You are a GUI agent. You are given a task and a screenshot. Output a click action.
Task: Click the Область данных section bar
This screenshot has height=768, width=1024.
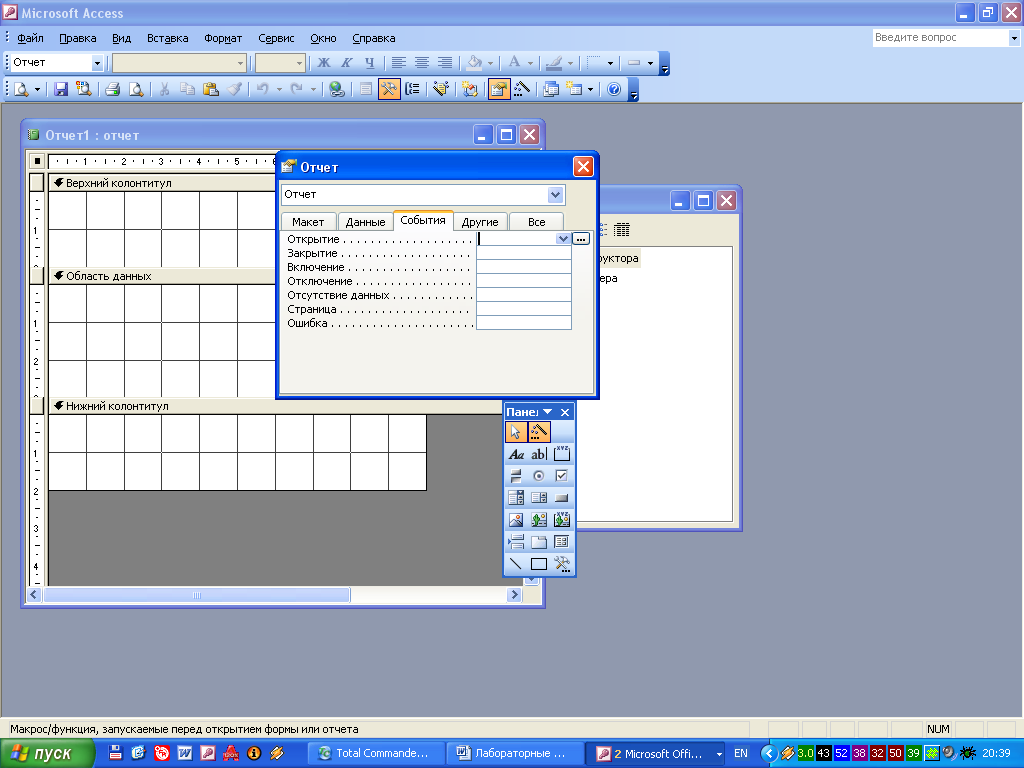pos(162,276)
